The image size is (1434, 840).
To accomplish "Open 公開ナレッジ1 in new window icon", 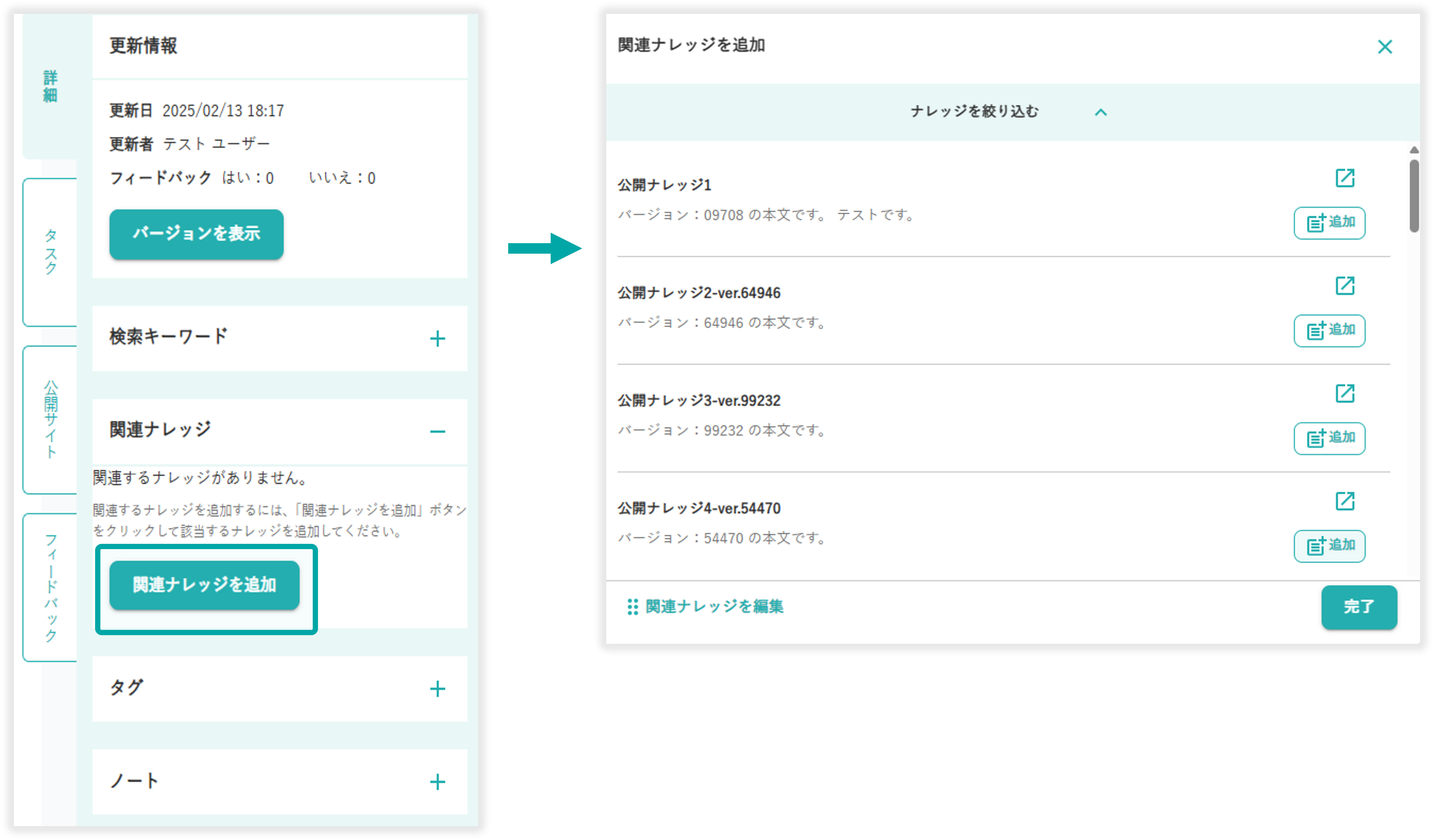I will coord(1345,177).
